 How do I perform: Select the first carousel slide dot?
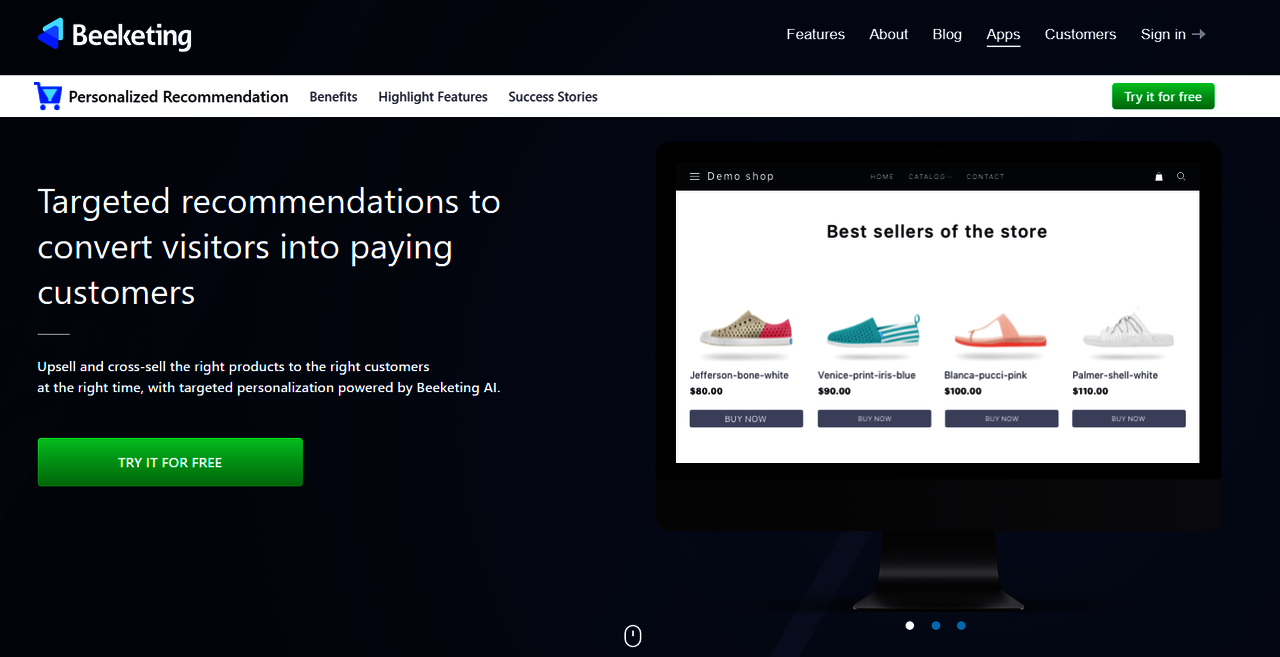tap(910, 626)
